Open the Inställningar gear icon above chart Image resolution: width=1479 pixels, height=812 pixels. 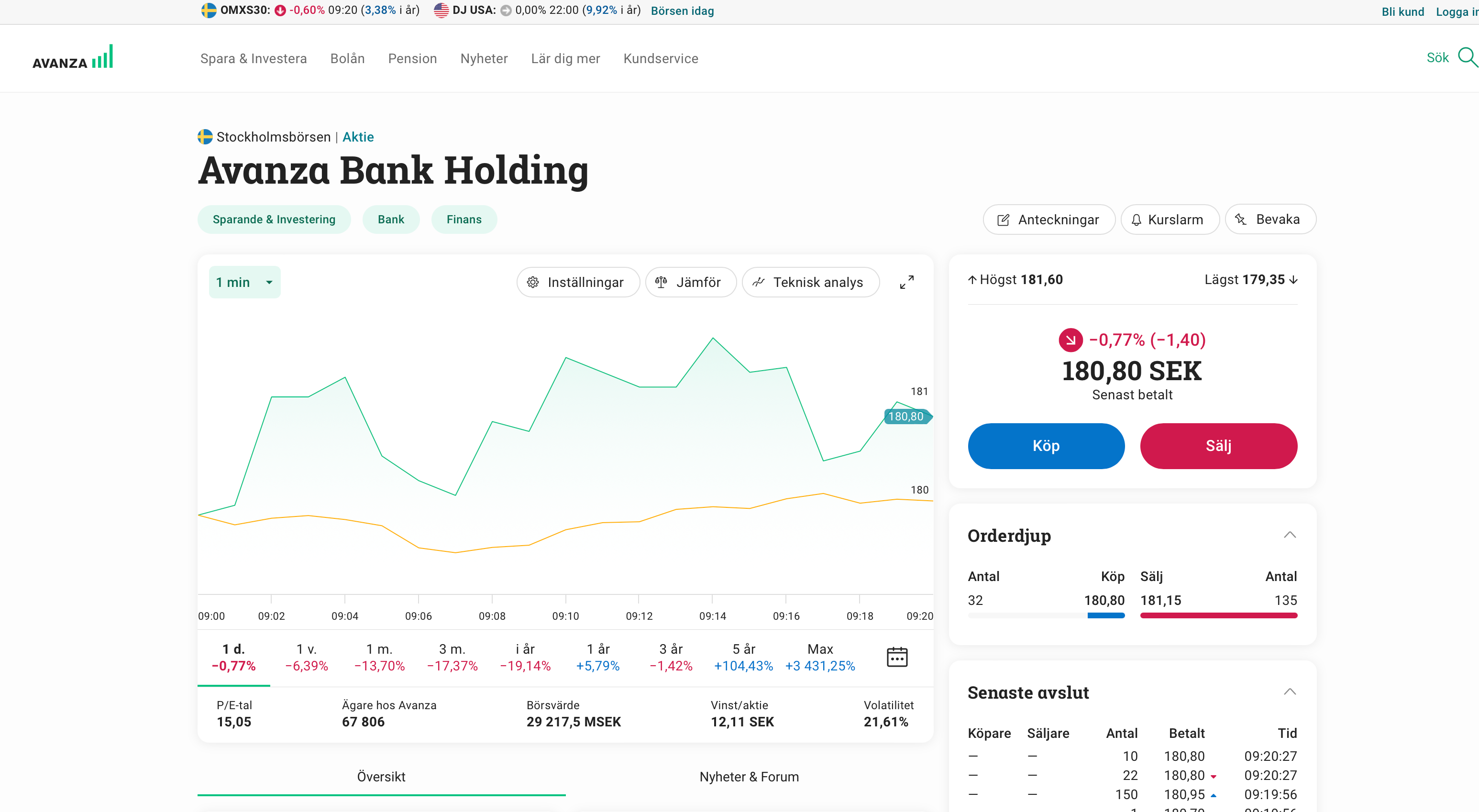(533, 282)
